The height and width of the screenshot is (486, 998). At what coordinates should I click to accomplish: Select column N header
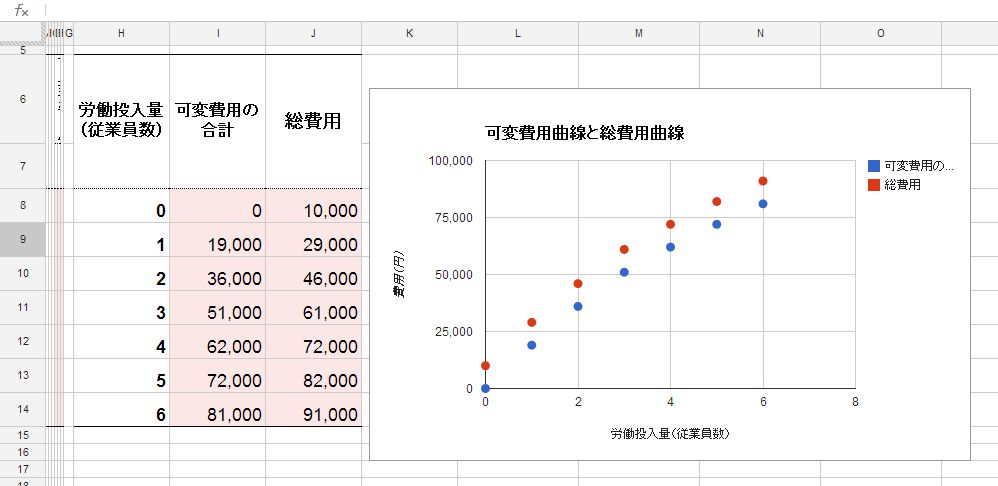coord(760,34)
